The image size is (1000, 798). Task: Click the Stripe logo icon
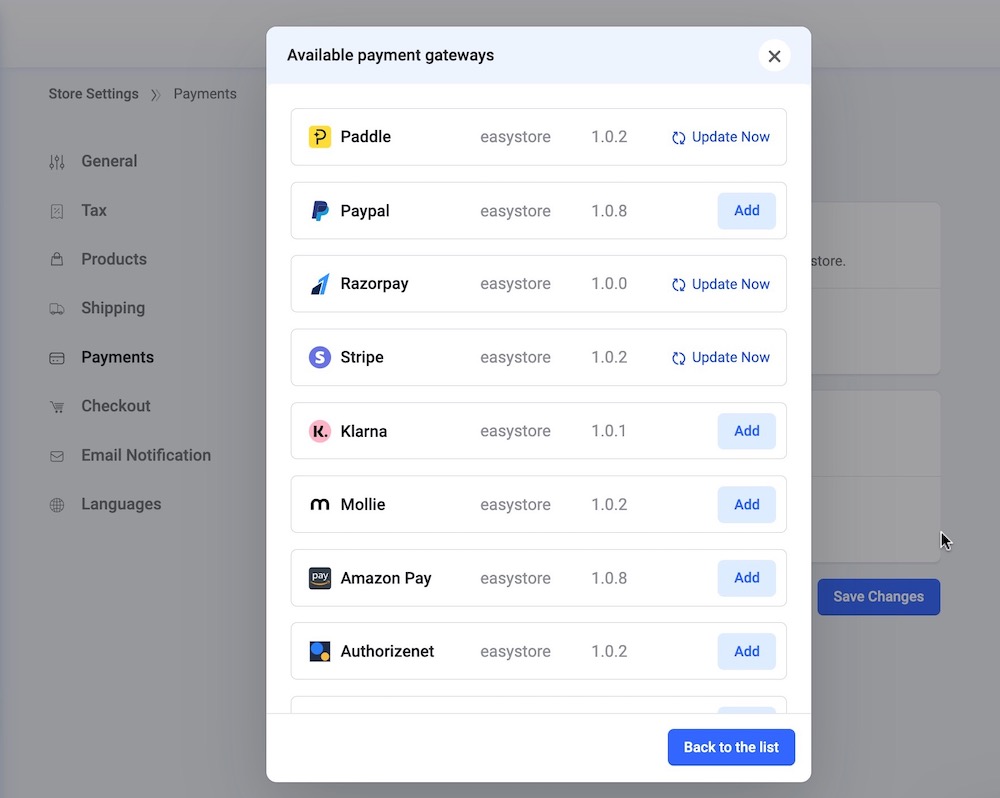point(319,357)
